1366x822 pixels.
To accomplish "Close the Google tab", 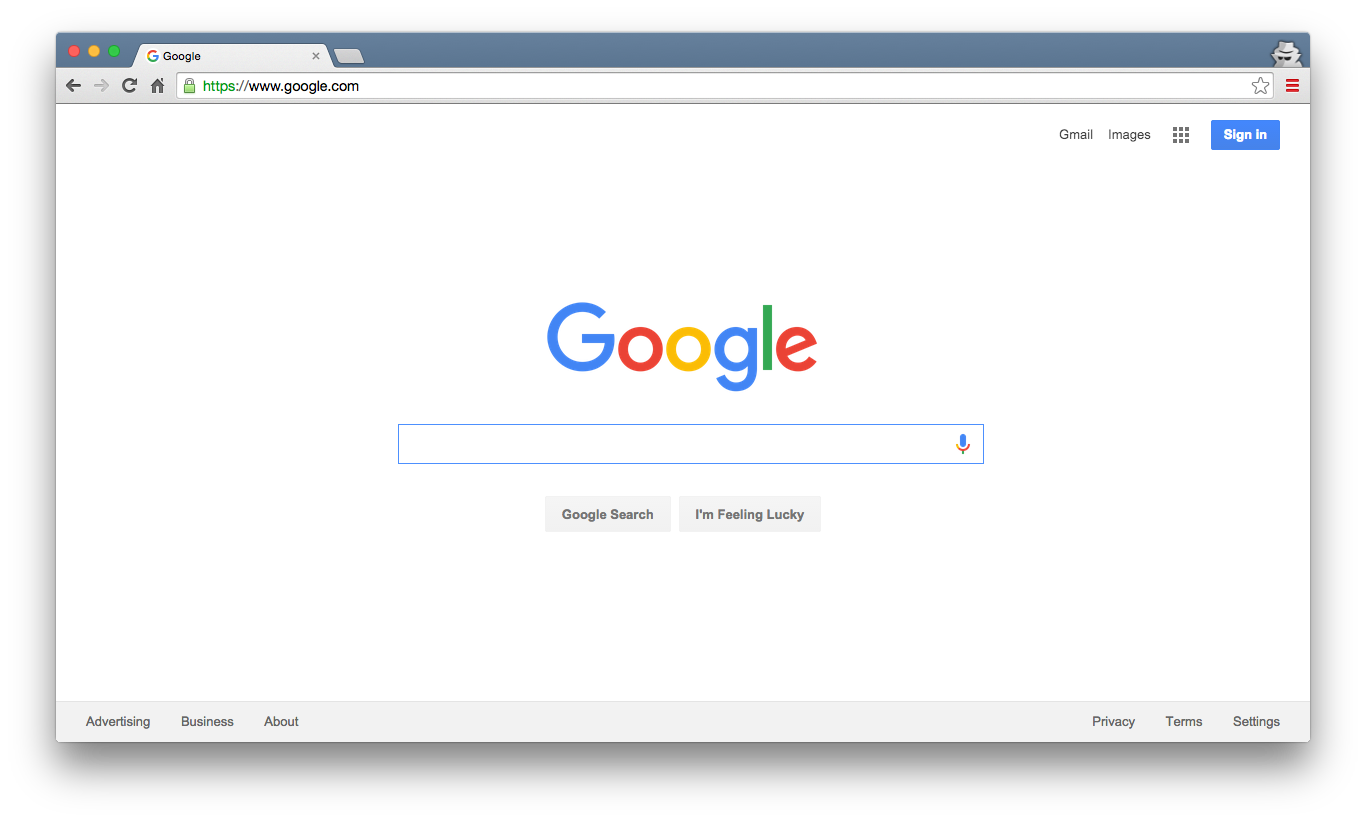I will pyautogui.click(x=316, y=56).
